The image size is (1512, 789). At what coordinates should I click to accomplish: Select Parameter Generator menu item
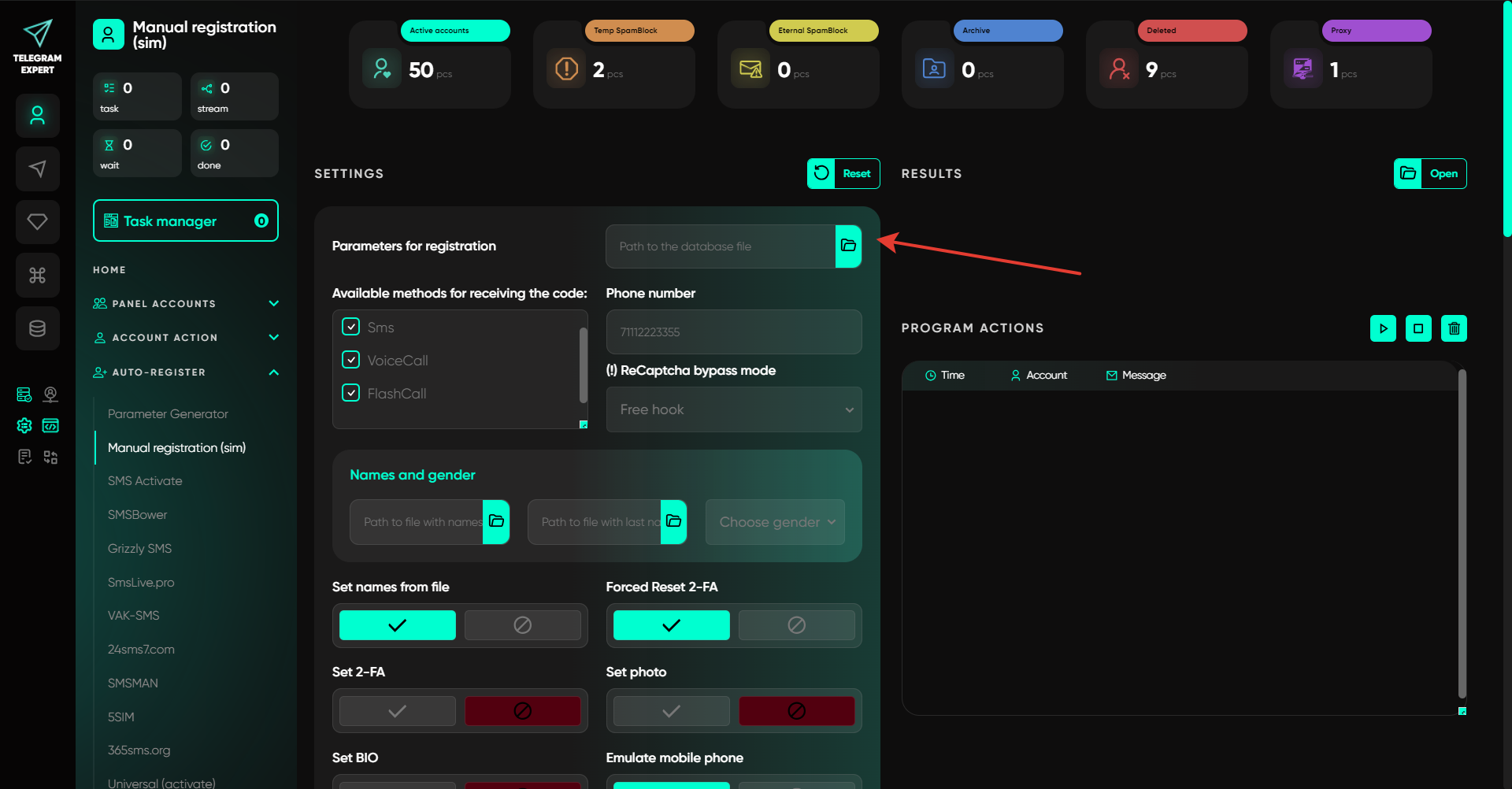tap(168, 414)
